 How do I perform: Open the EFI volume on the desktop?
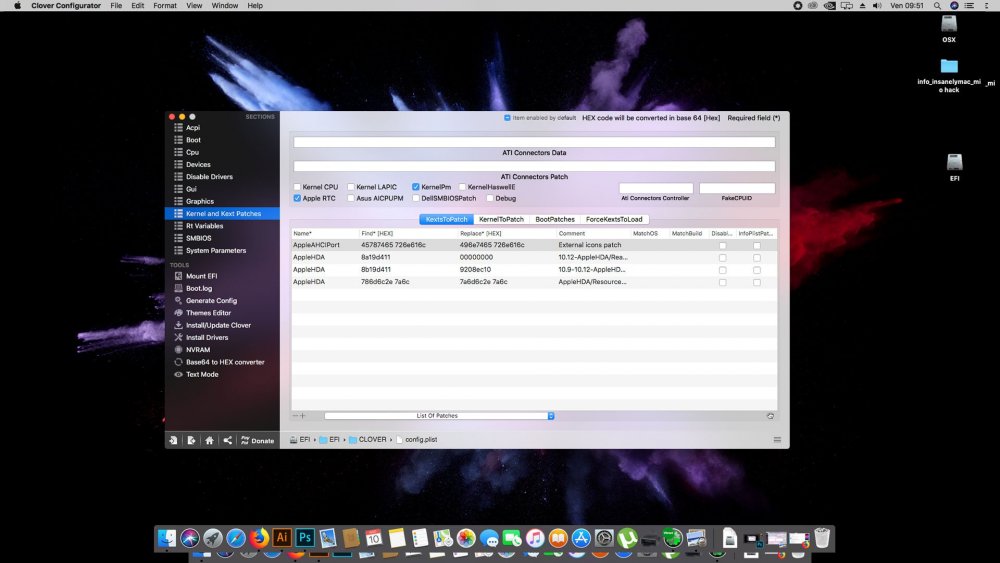click(954, 167)
